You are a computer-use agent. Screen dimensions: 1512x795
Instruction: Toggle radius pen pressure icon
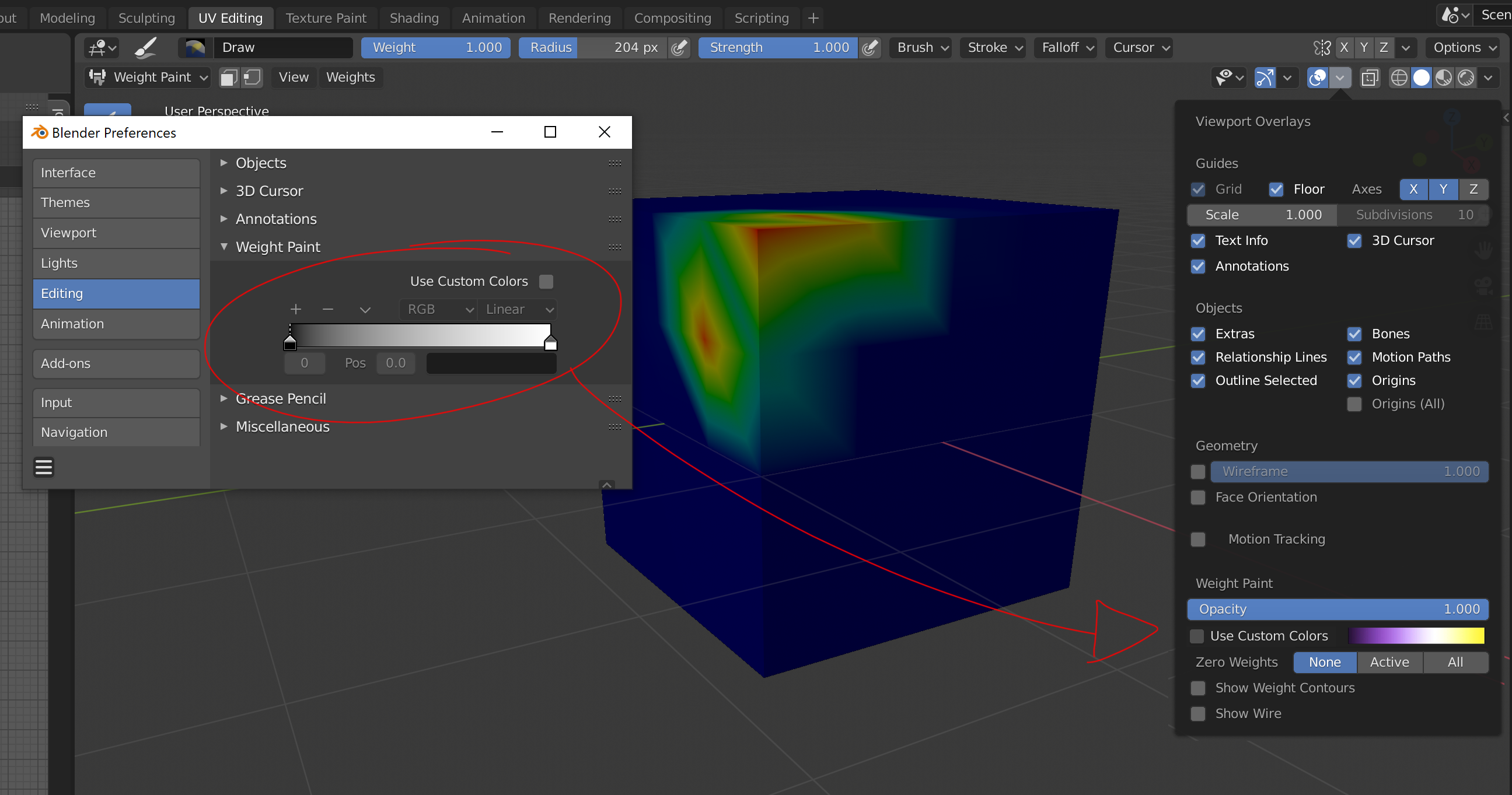tap(679, 47)
